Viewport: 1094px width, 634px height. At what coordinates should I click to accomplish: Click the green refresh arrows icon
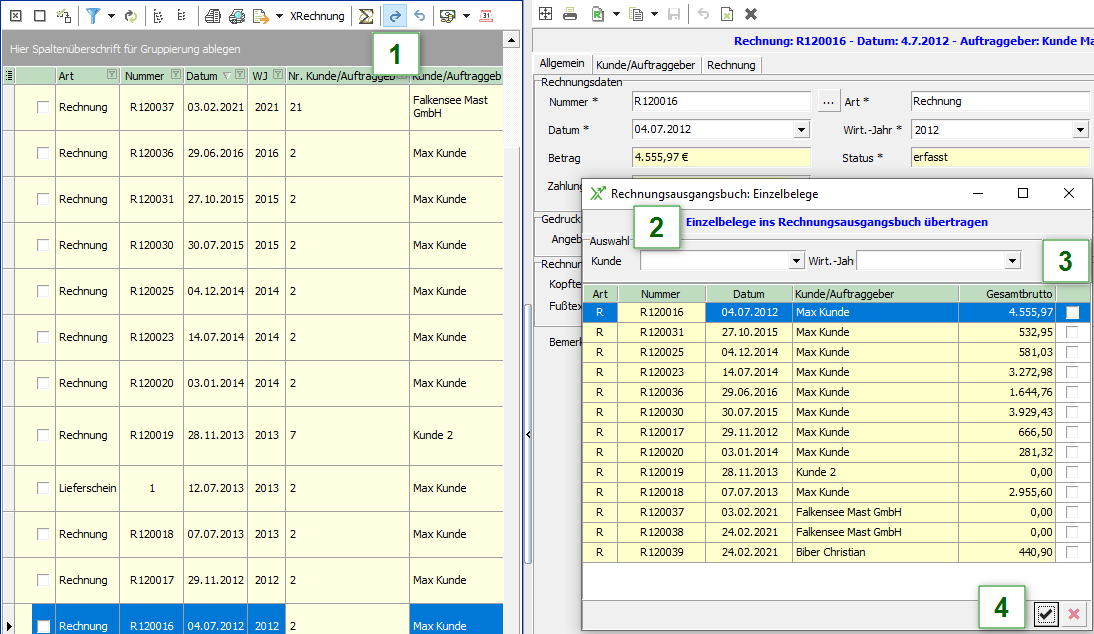[130, 16]
